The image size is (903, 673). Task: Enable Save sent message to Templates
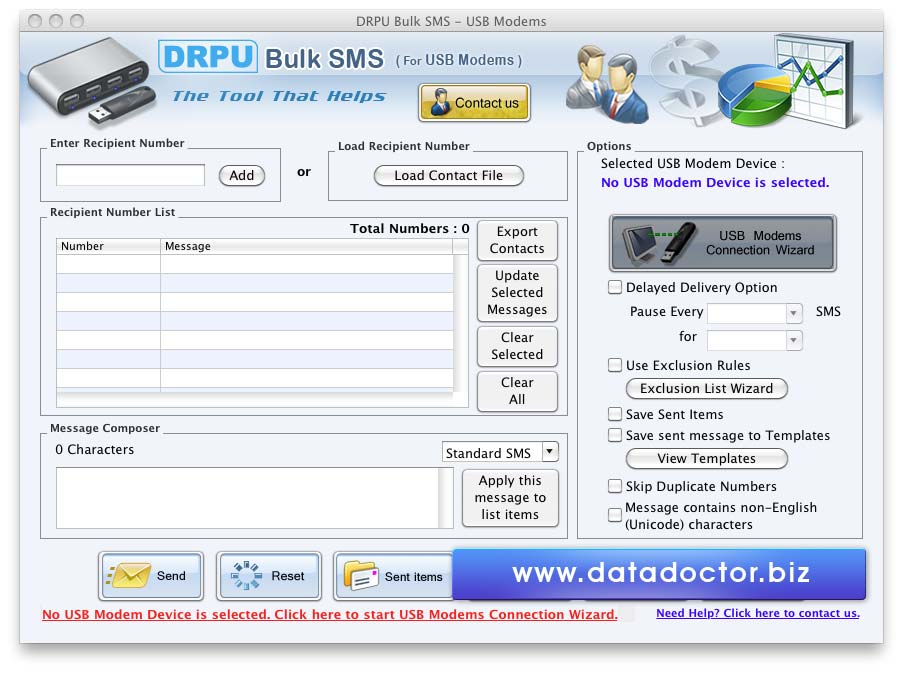point(615,435)
